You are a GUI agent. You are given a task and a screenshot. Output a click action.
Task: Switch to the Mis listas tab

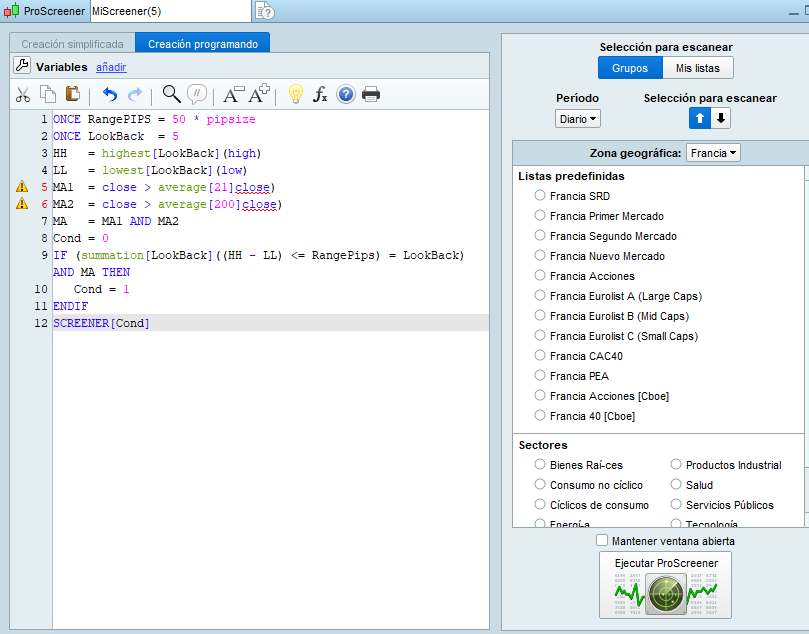(697, 68)
